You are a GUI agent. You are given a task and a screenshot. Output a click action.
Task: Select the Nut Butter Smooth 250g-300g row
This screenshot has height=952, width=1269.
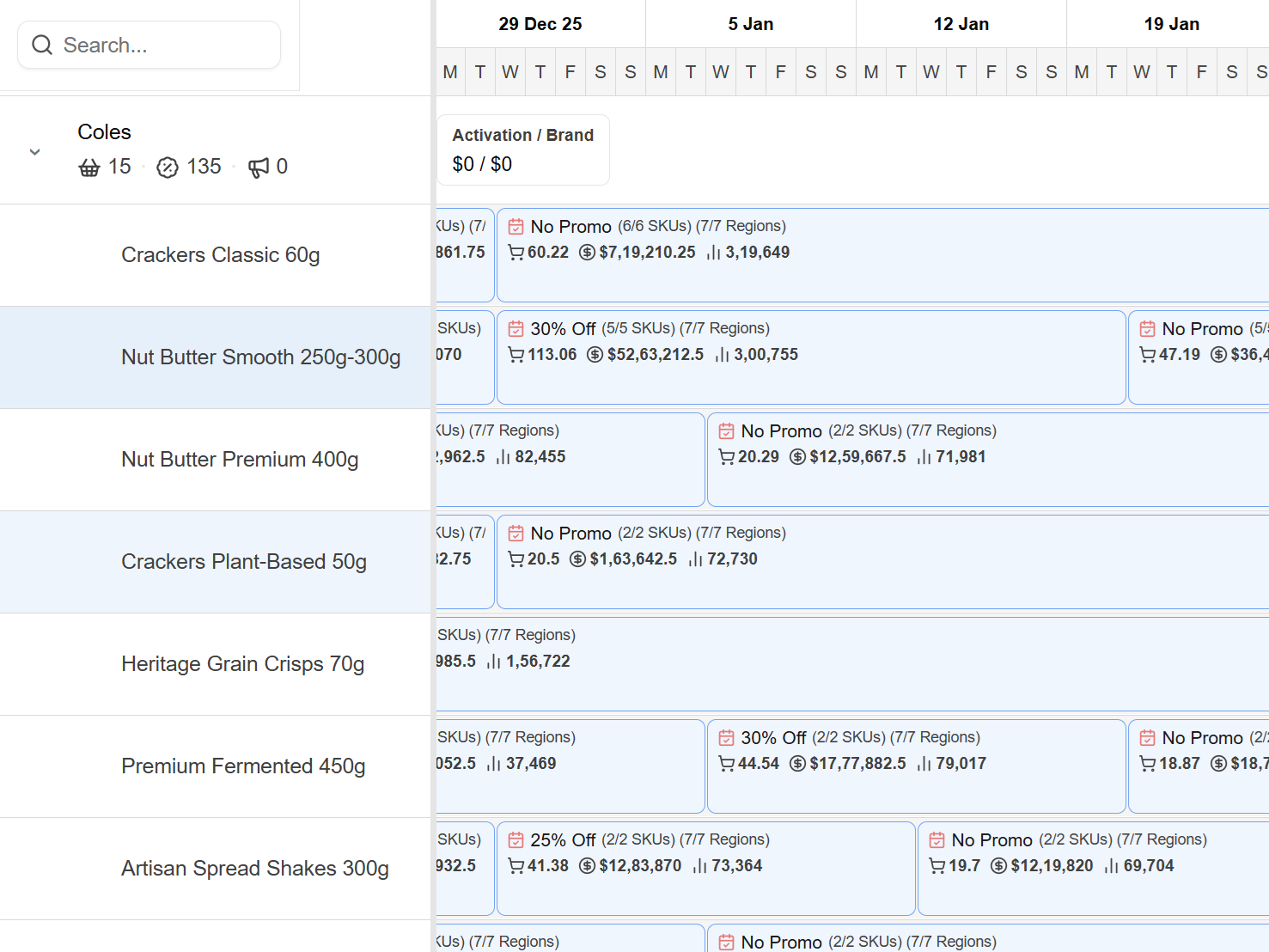tap(216, 357)
